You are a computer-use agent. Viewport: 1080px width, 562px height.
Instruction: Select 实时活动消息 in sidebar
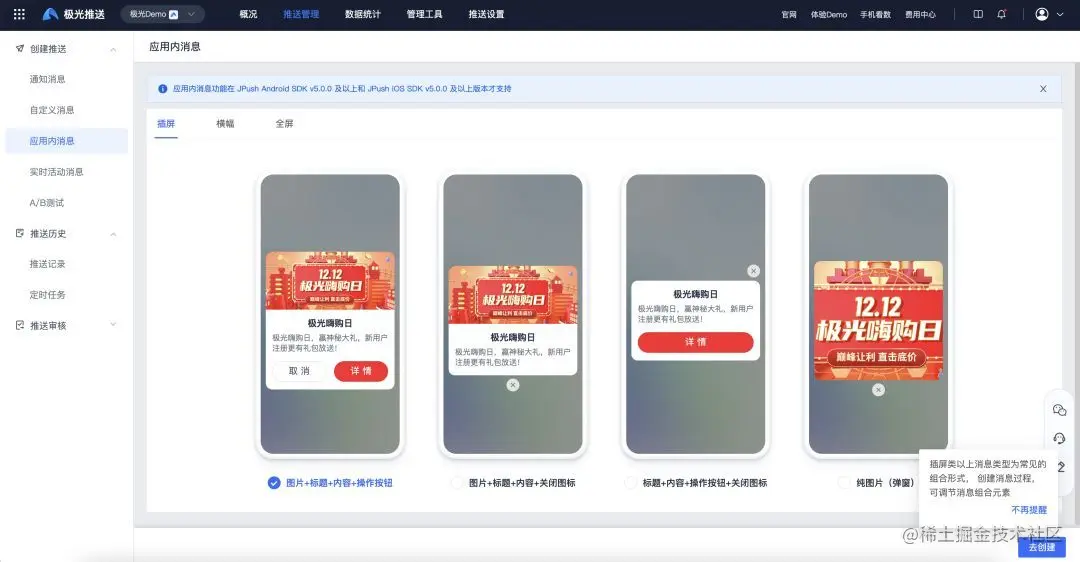point(56,172)
